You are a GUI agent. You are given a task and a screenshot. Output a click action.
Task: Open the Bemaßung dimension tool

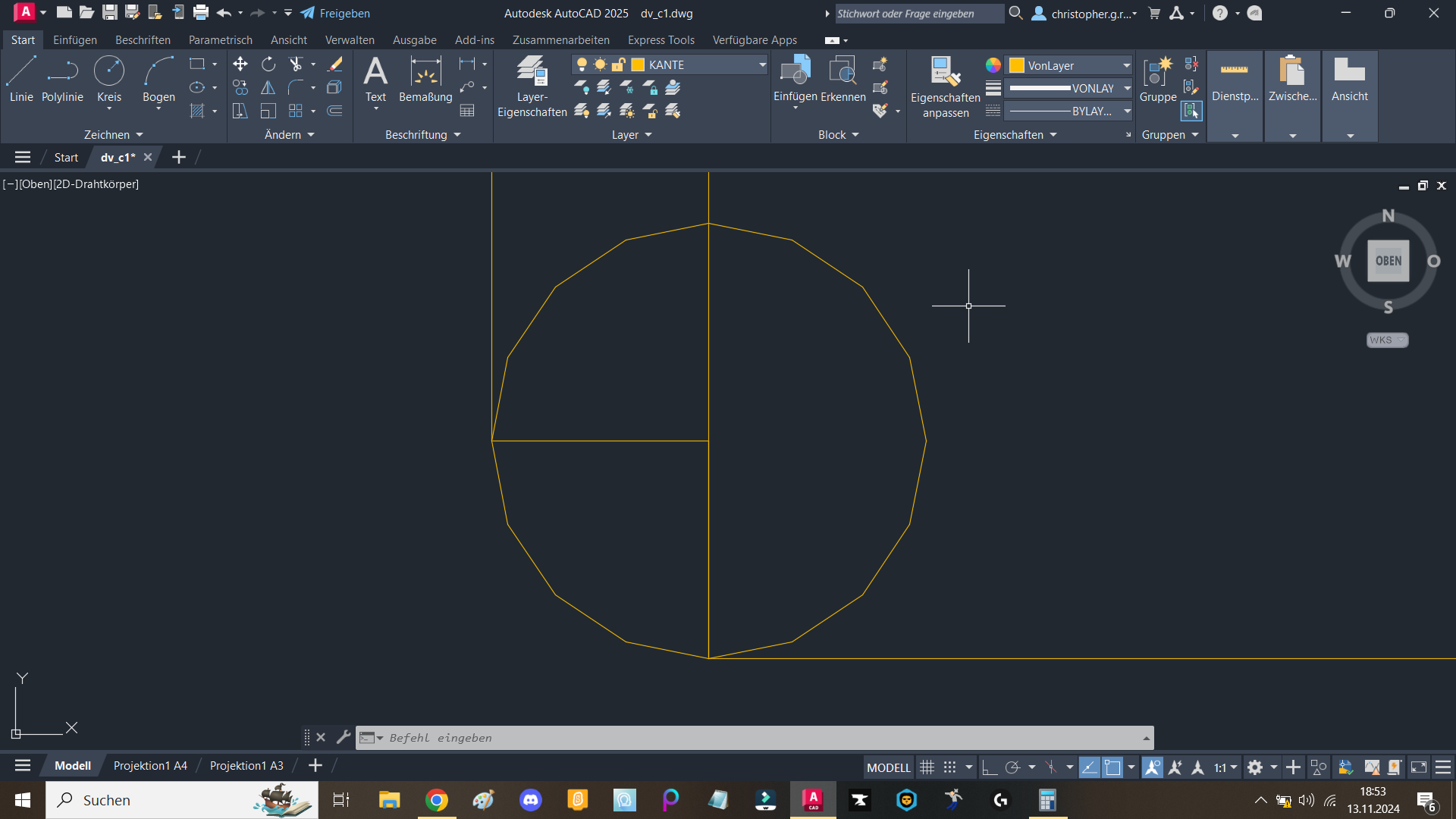point(425,80)
